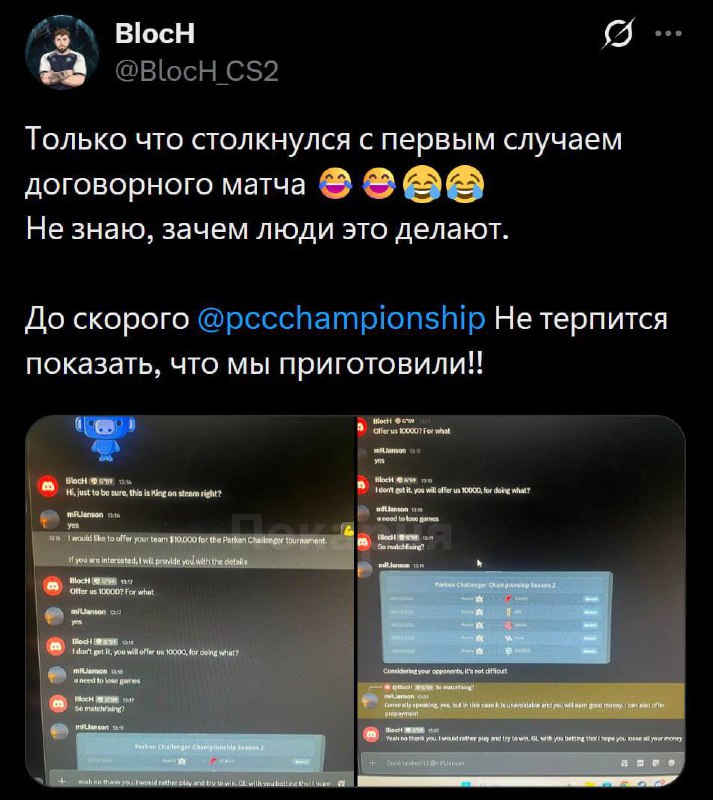This screenshot has width=713, height=800.
Task: Click avatar beside 'Hi, just to be sure' message
Action: pos(48,487)
